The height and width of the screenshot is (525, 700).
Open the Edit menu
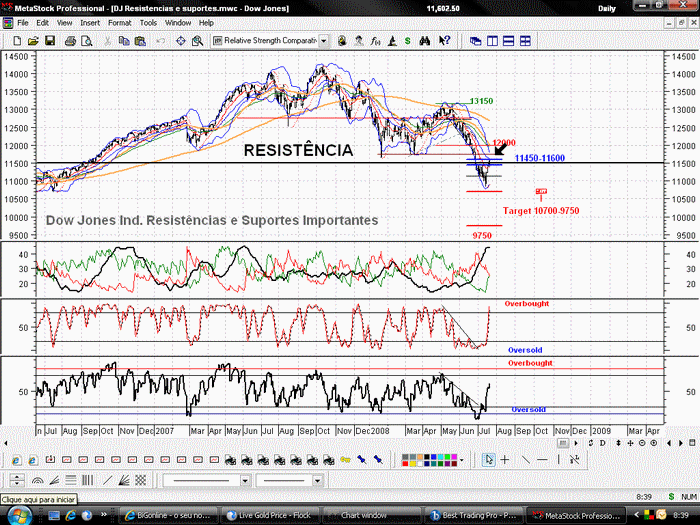pyautogui.click(x=42, y=23)
